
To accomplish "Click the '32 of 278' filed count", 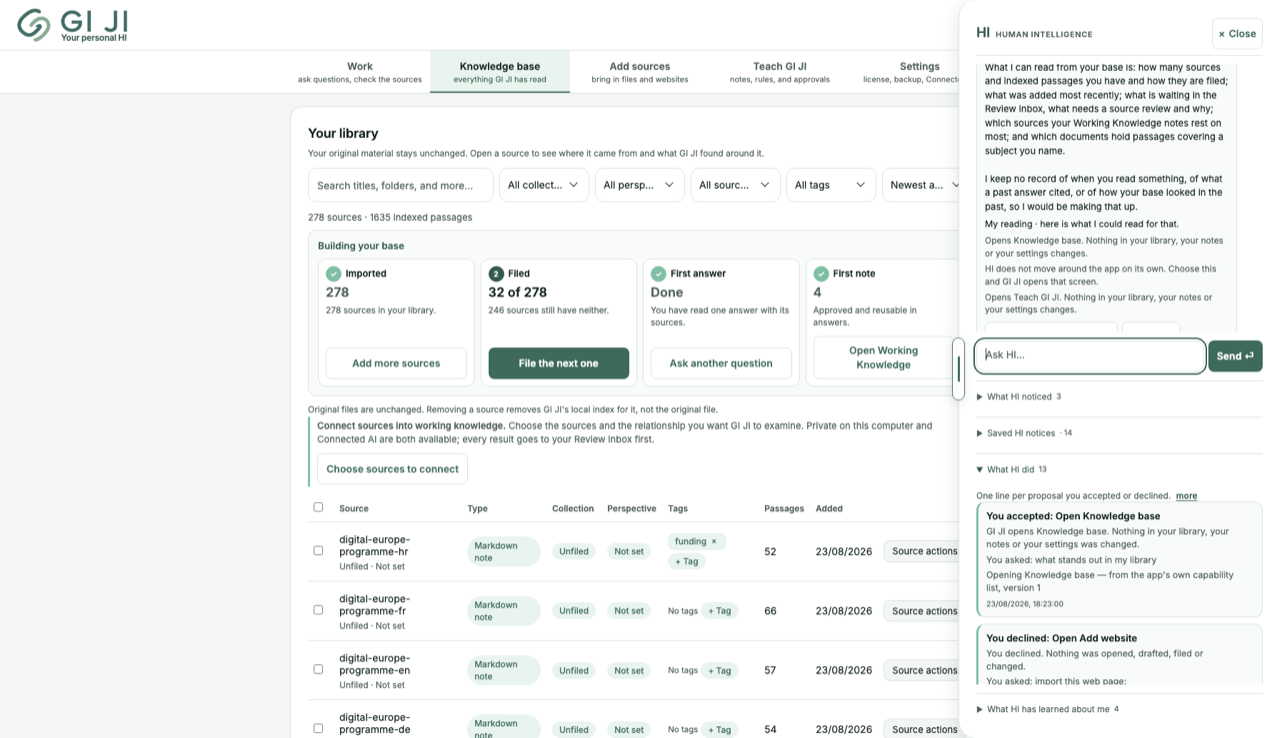I will click(x=517, y=292).
